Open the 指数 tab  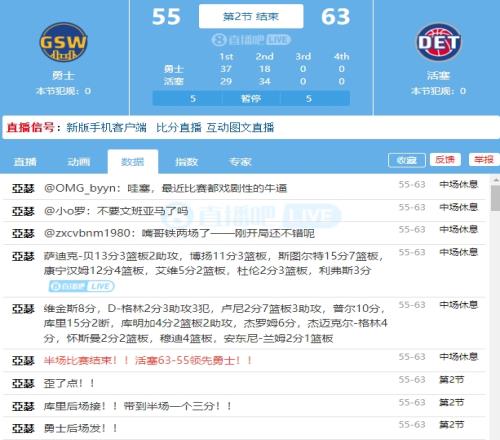[x=187, y=162]
